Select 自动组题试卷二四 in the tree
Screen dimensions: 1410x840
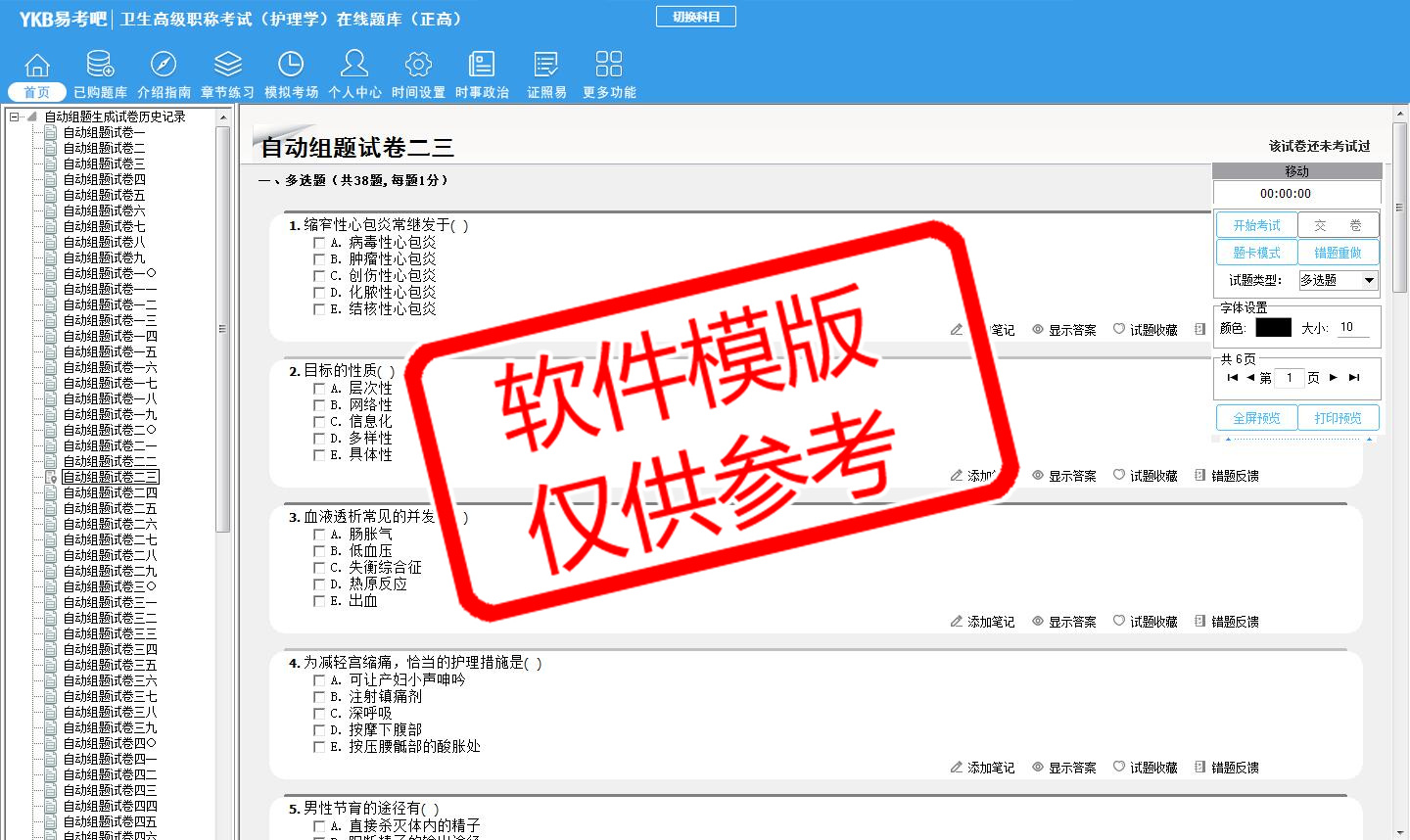[110, 492]
